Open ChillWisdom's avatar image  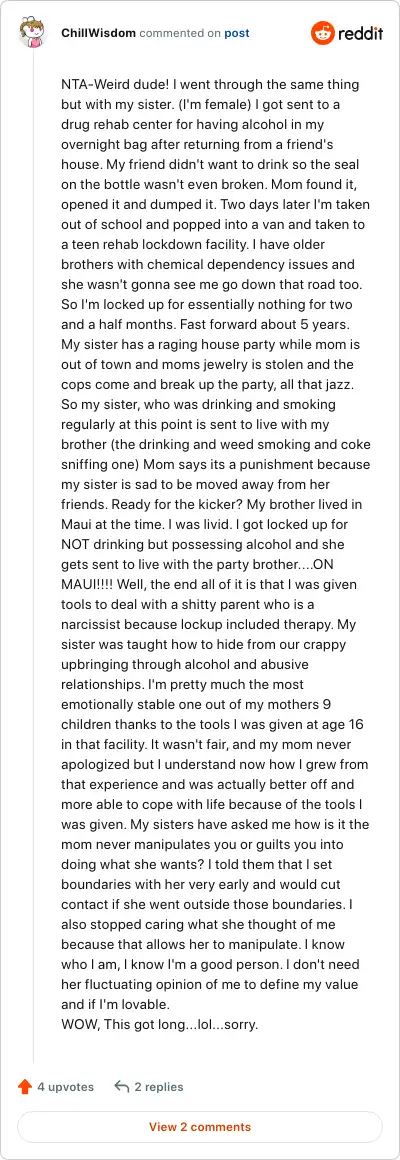tap(33, 33)
